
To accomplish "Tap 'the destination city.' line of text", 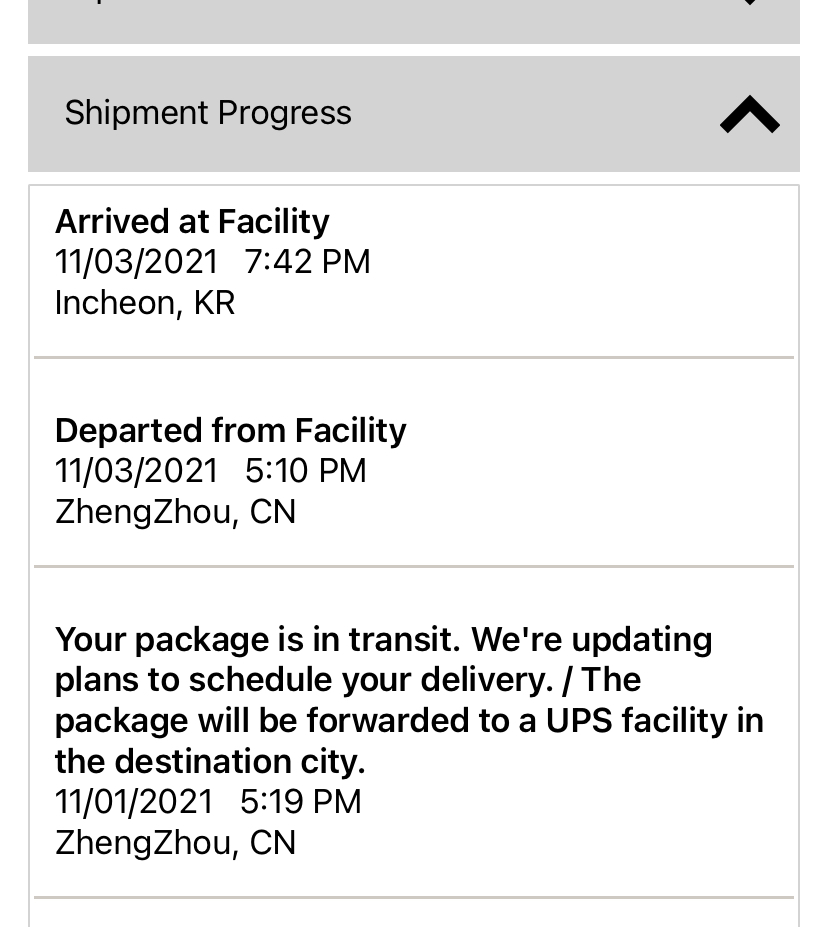I will [210, 762].
